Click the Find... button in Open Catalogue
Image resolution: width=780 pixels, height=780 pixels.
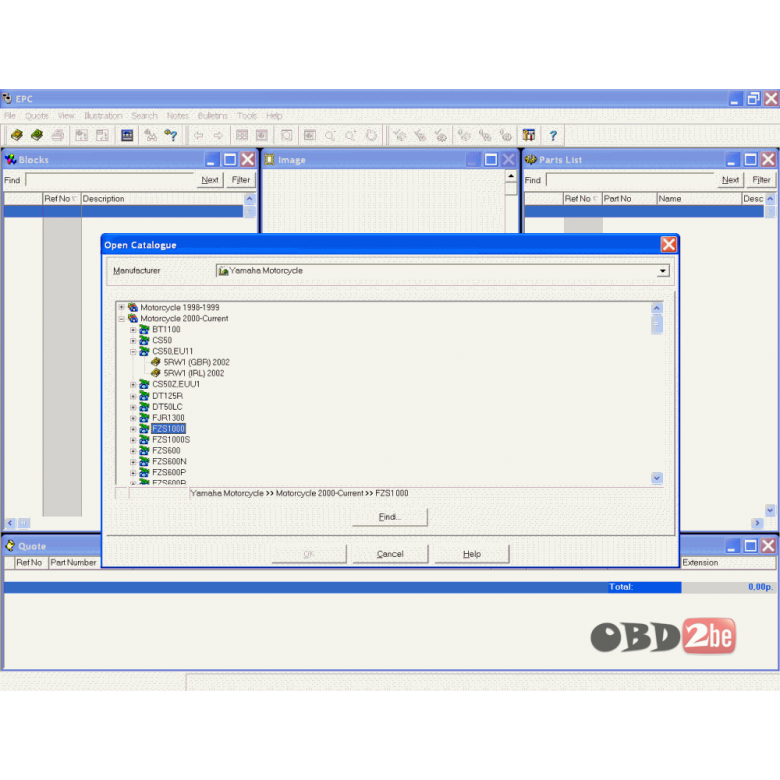[390, 517]
